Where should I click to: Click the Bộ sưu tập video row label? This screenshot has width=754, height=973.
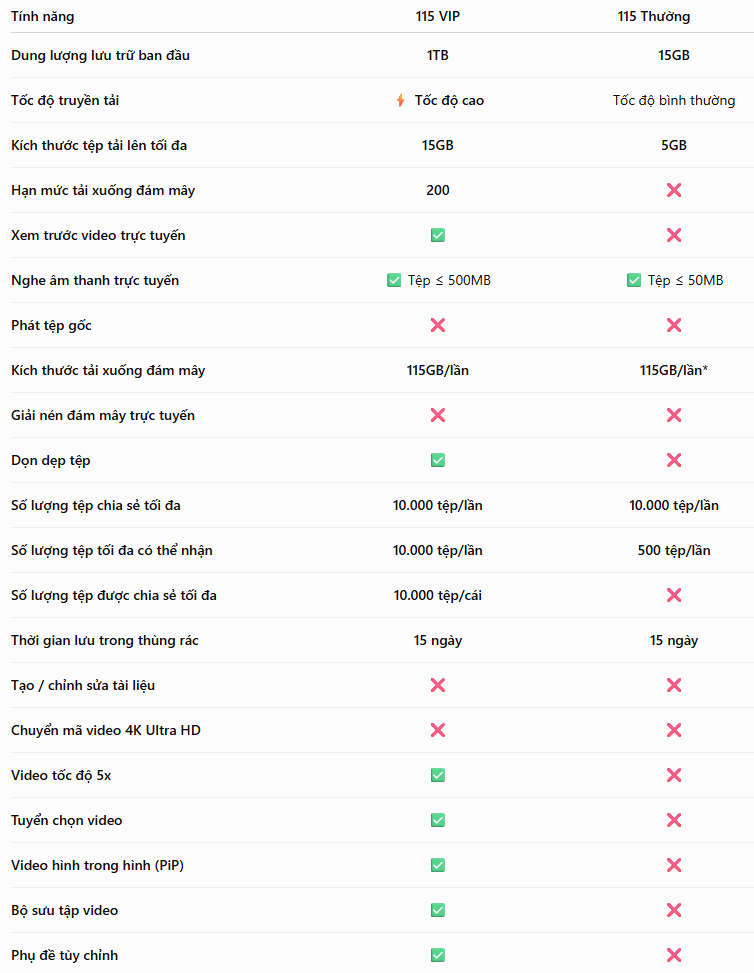(x=65, y=910)
